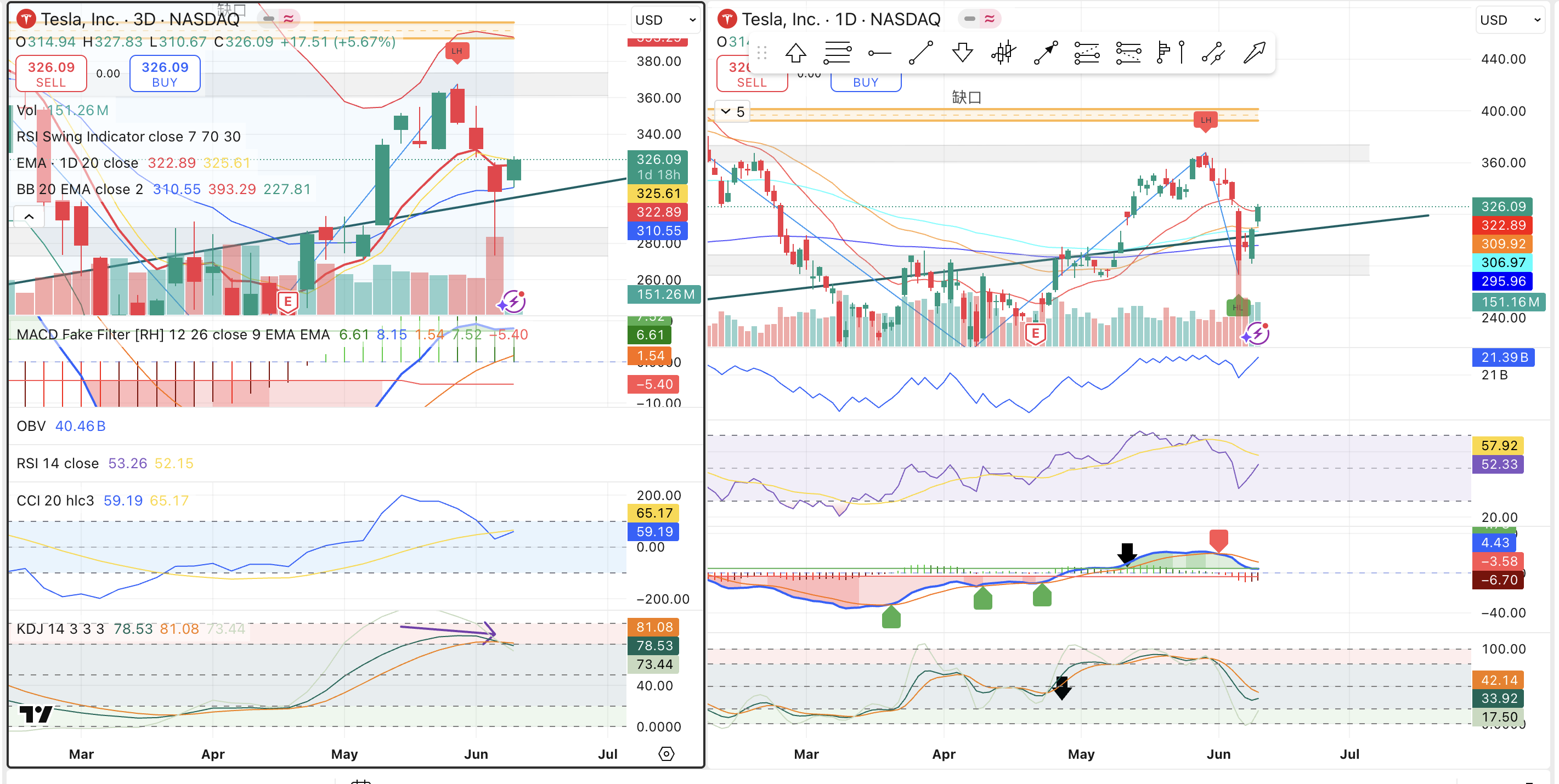Open USD currency dropdown on 1D chart
Viewport: 1559px width, 784px height.
pyautogui.click(x=1510, y=20)
